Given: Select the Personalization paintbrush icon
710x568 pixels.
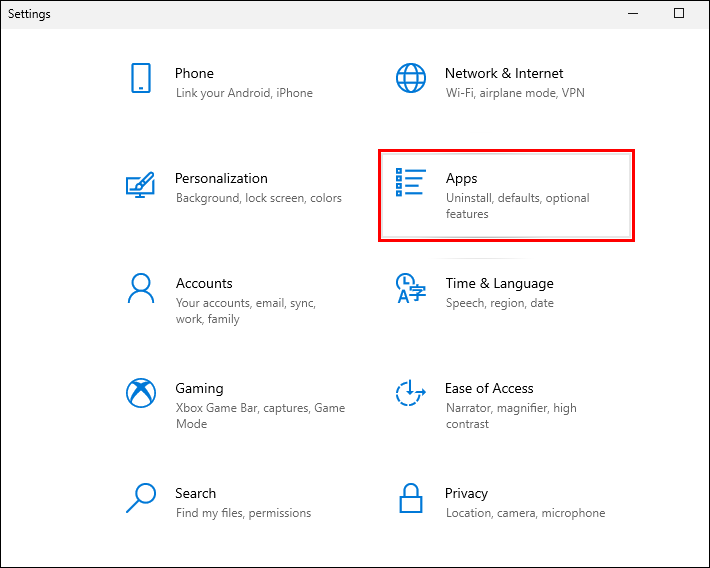Looking at the screenshot, I should 140,184.
